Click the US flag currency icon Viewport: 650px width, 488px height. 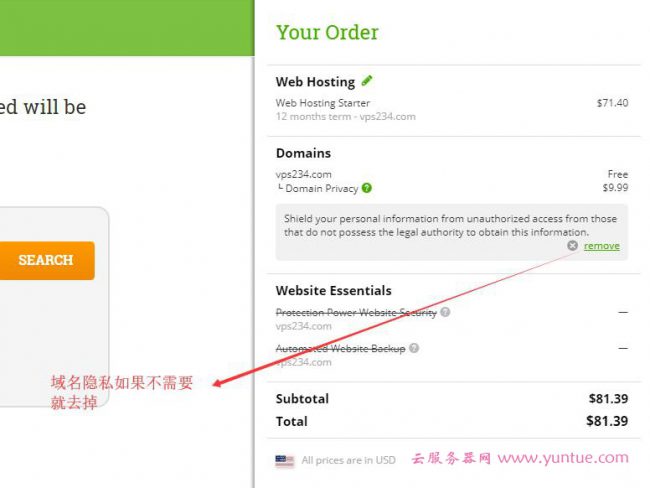tap(284, 461)
